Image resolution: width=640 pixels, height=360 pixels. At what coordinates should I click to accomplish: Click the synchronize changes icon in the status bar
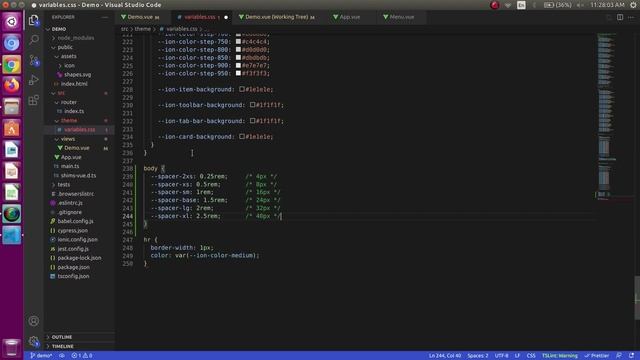click(x=62, y=356)
